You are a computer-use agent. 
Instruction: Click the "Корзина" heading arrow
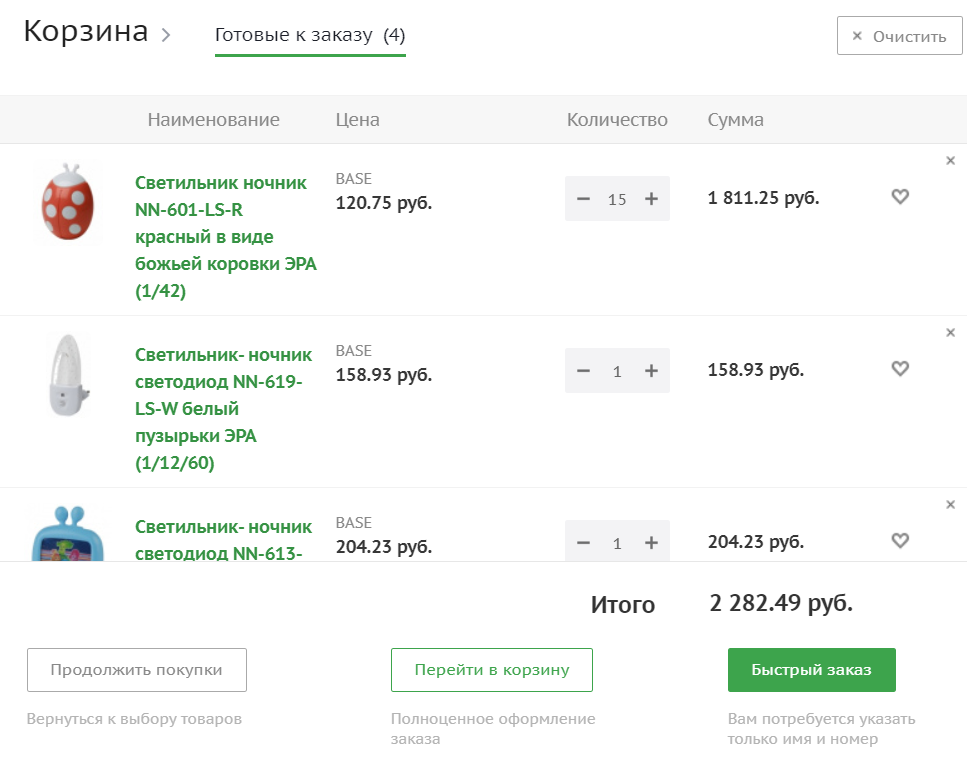click(x=166, y=35)
